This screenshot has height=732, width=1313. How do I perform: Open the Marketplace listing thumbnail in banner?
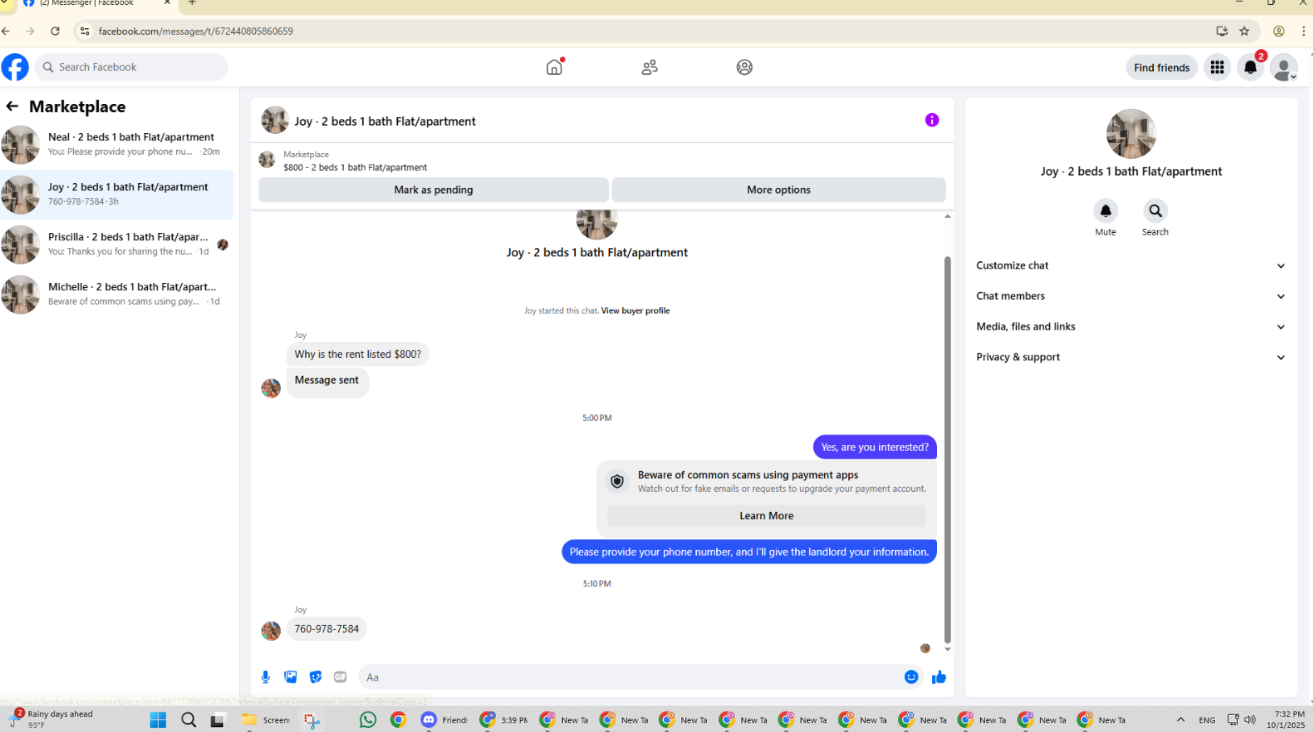click(267, 160)
